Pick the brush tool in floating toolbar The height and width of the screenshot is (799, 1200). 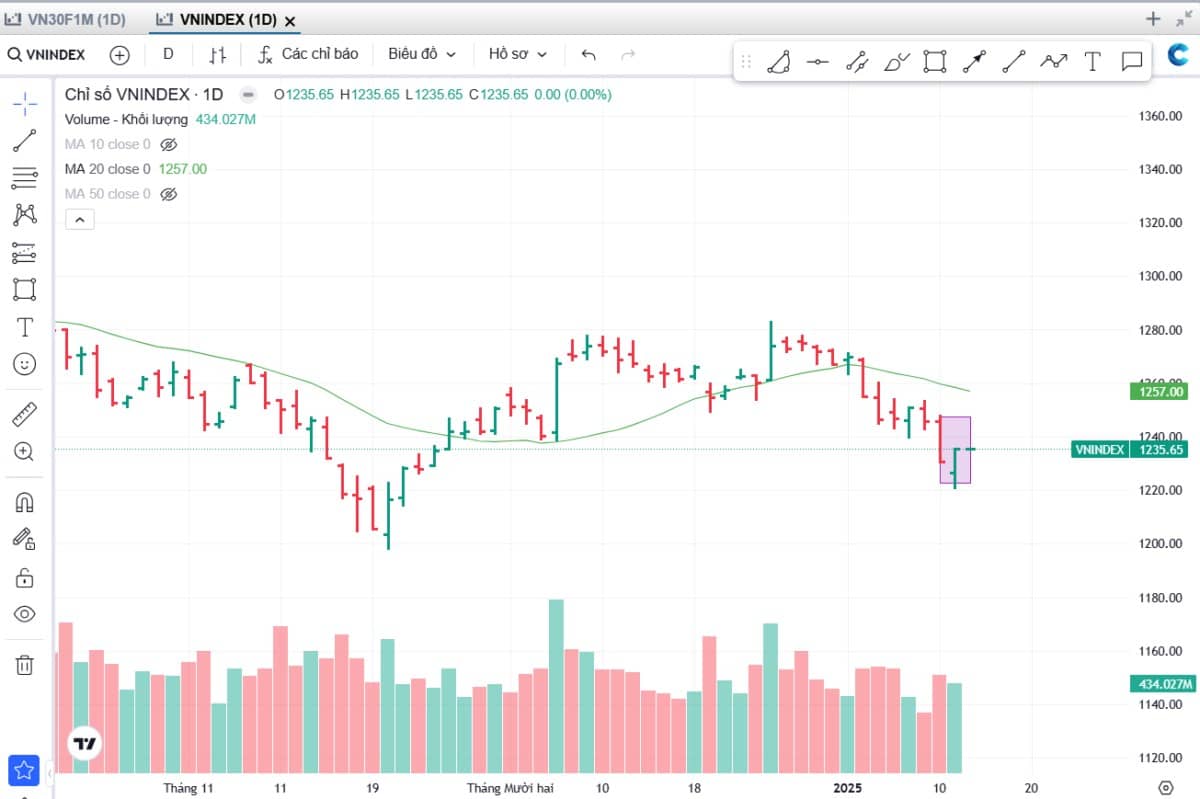click(896, 62)
